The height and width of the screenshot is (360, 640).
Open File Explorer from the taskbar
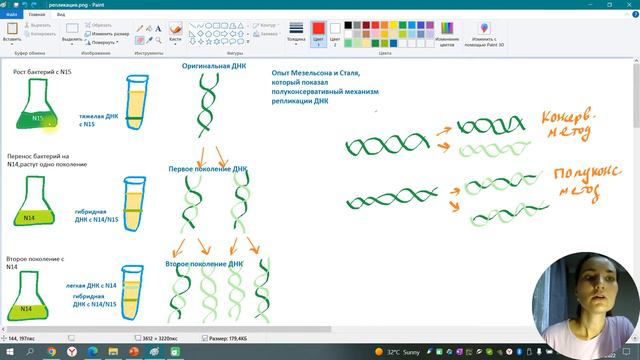[x=113, y=351]
